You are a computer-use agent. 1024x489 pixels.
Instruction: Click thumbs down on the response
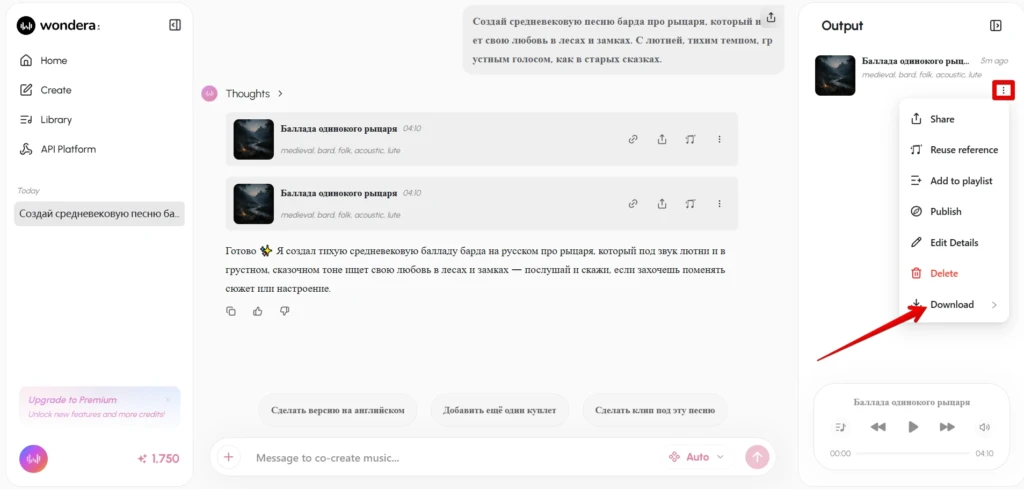(x=284, y=311)
